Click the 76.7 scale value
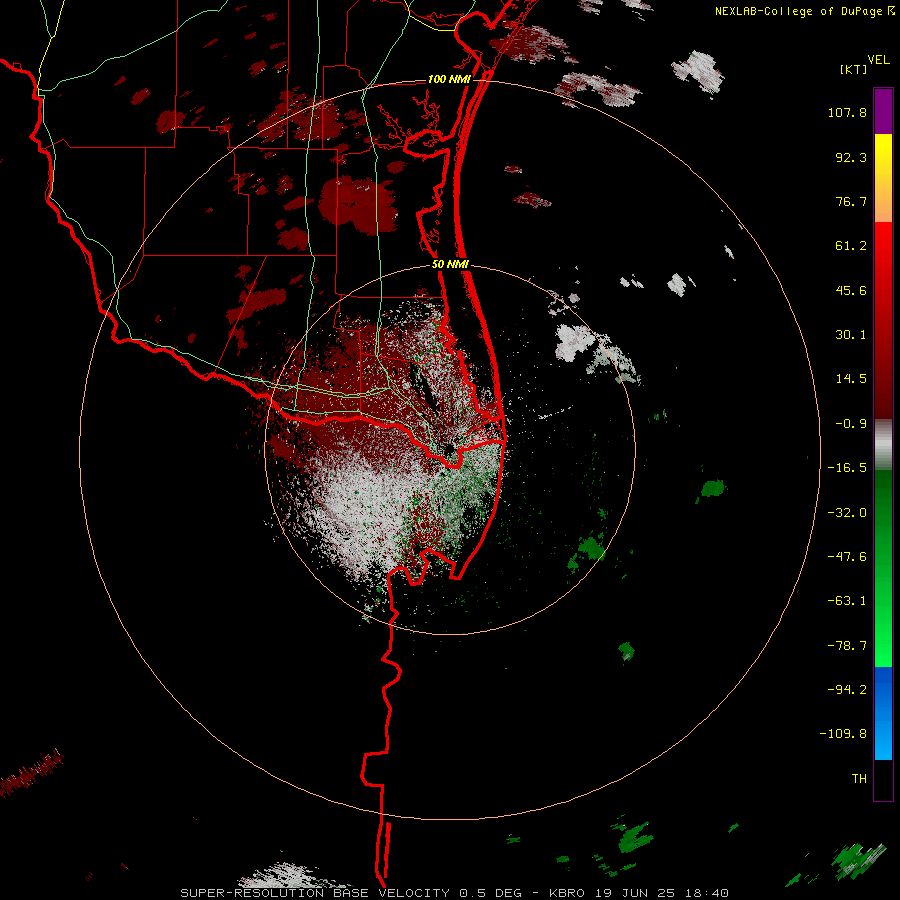900x900 pixels. [851, 201]
